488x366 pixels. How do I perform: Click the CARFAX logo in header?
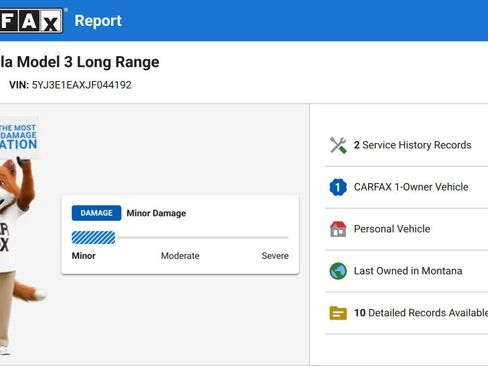(31, 21)
